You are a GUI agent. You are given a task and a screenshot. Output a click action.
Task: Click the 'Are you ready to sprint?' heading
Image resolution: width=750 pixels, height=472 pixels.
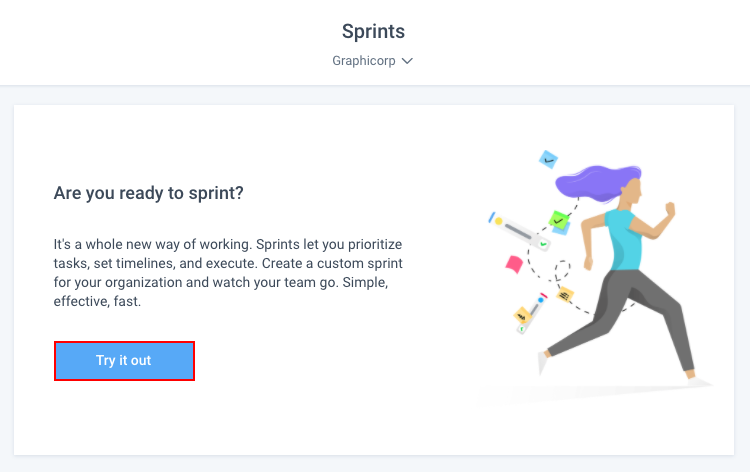149,193
